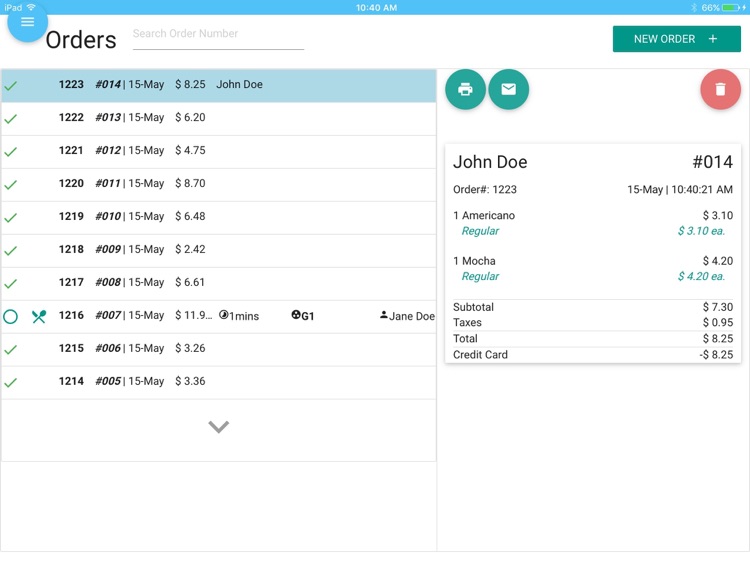This screenshot has width=750, height=563.
Task: Click the battery icon in status bar
Action: coord(731,8)
